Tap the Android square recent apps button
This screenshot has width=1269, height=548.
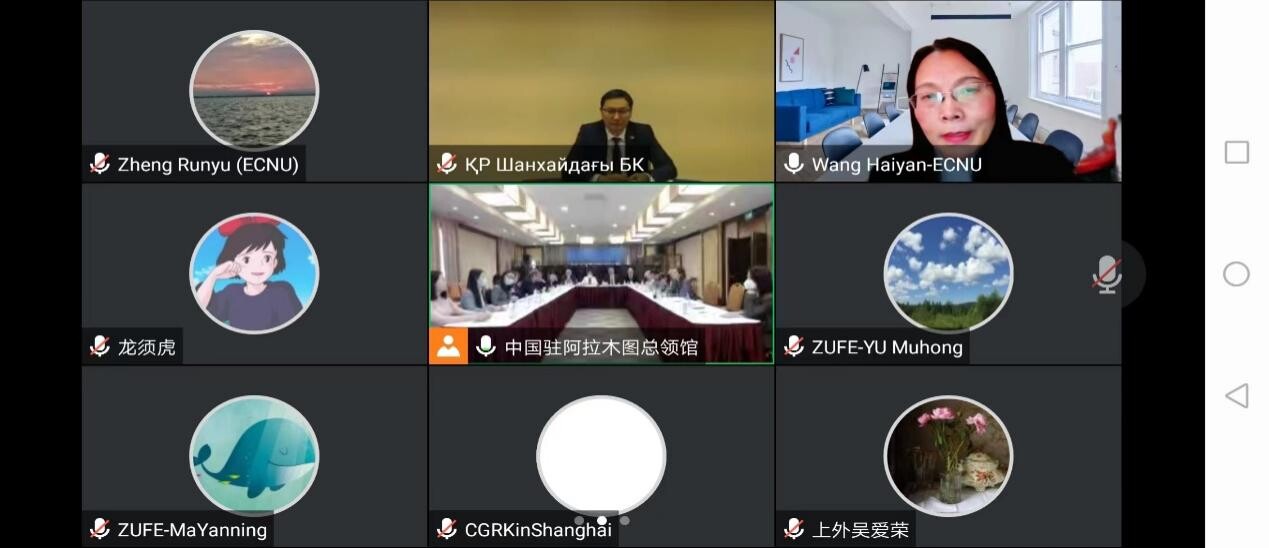pos(1237,152)
